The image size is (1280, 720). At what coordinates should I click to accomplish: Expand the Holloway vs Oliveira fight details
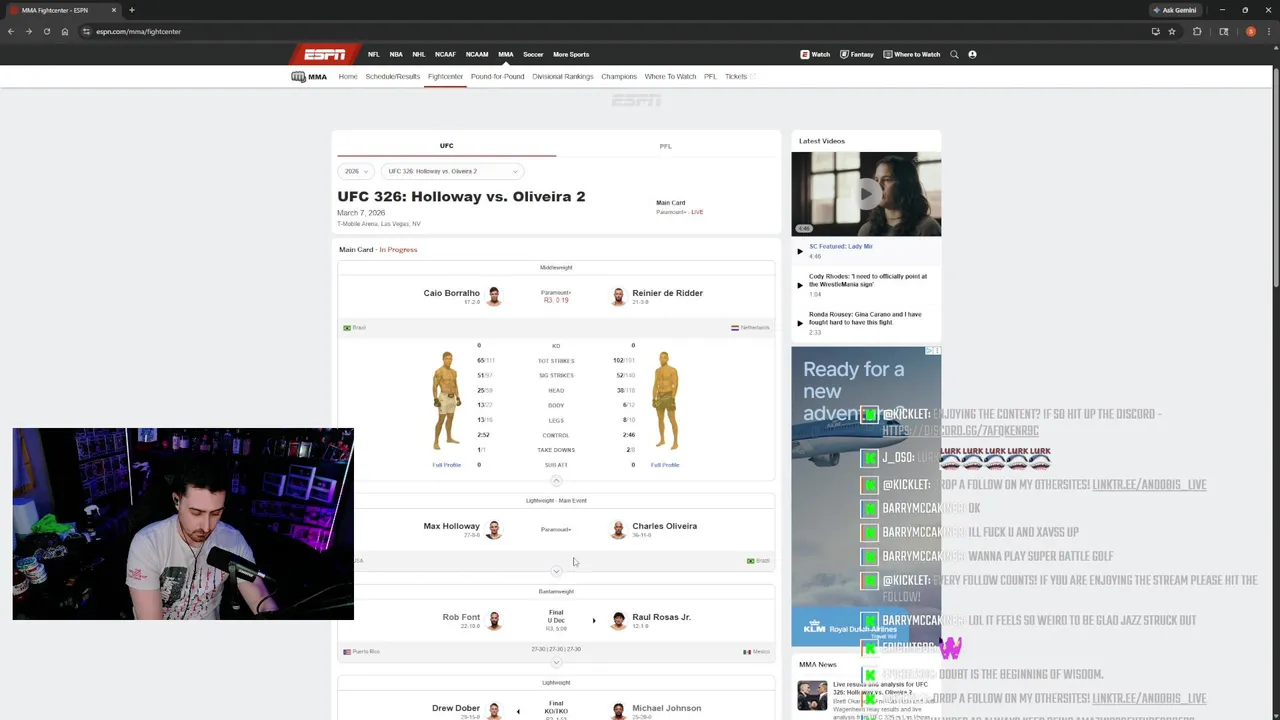click(x=557, y=571)
